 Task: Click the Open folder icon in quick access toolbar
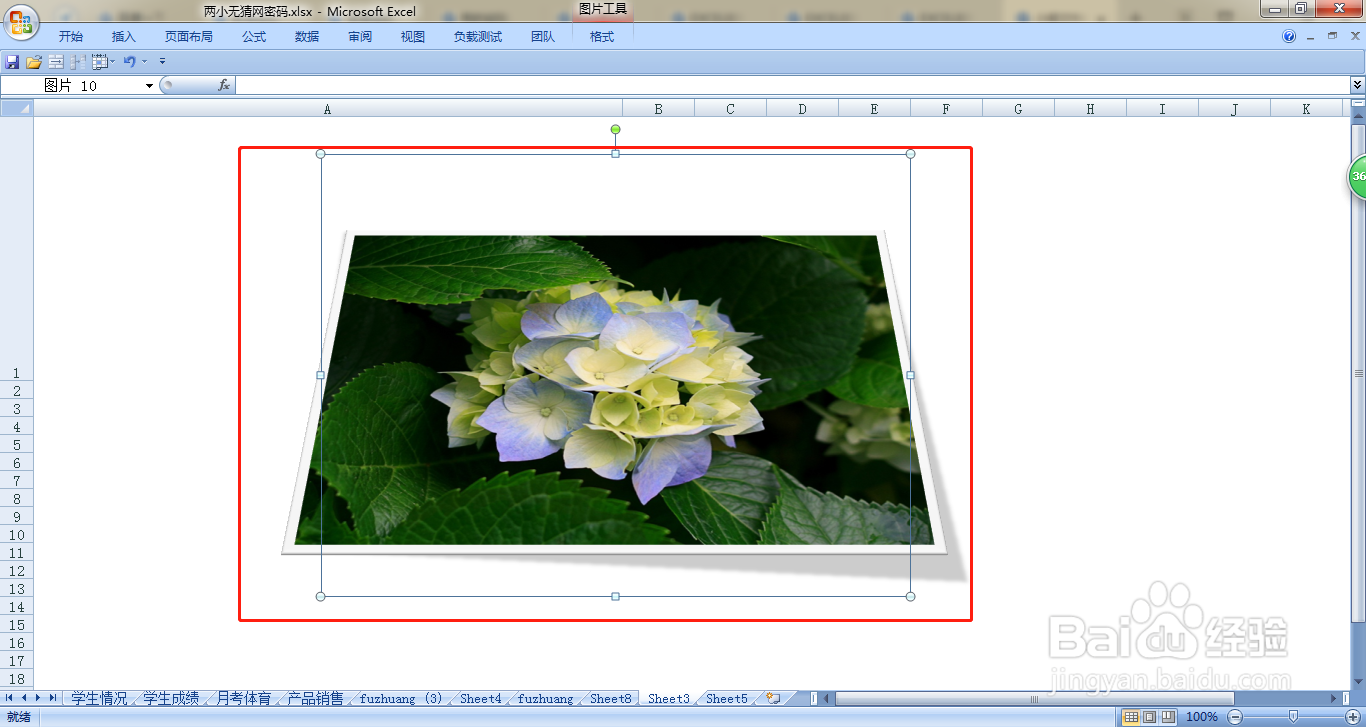(x=34, y=62)
